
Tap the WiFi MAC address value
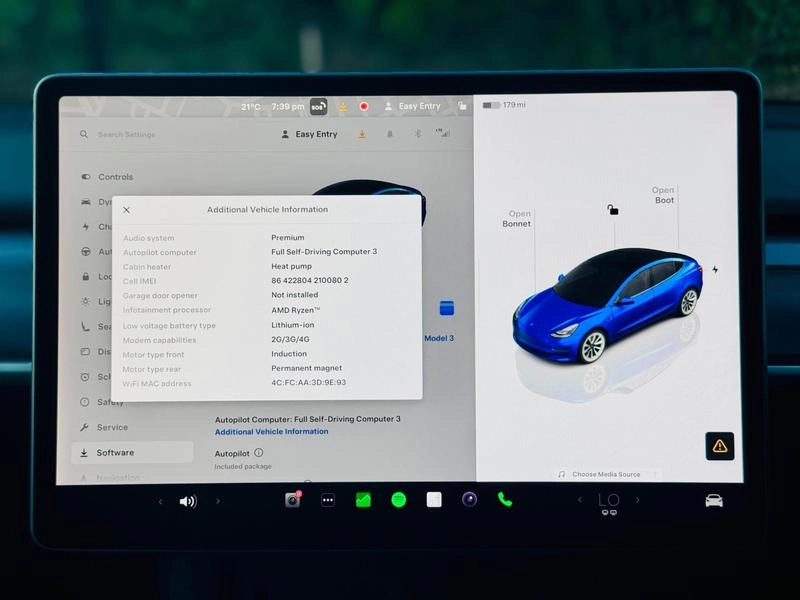(x=309, y=383)
